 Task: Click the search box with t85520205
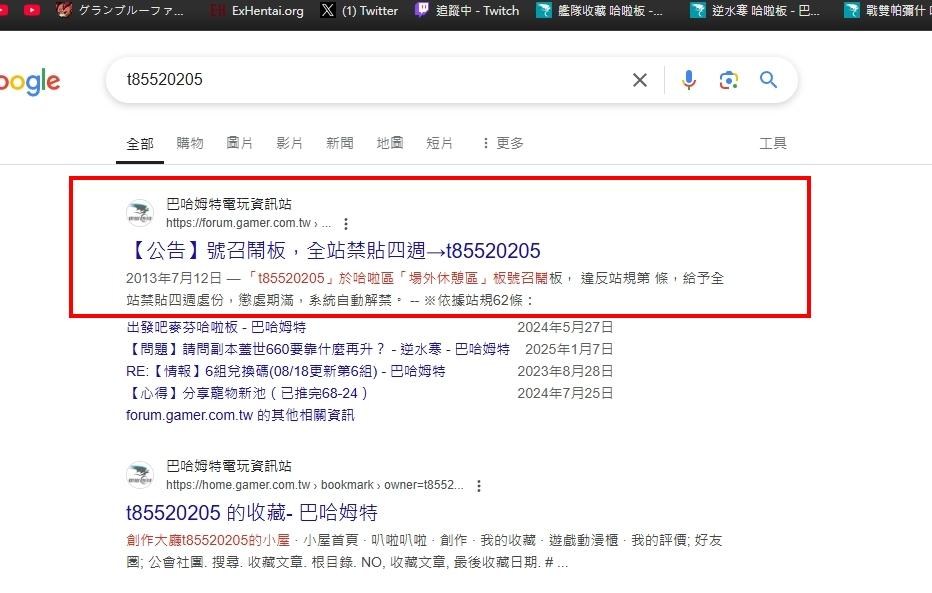point(369,80)
